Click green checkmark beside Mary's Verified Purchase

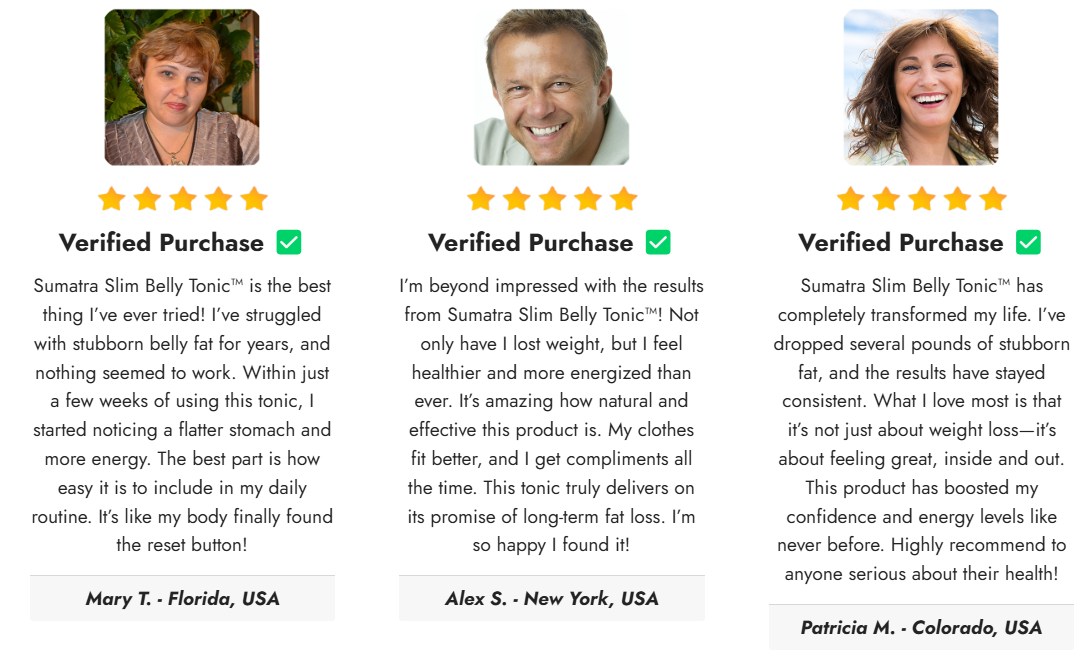[x=289, y=242]
